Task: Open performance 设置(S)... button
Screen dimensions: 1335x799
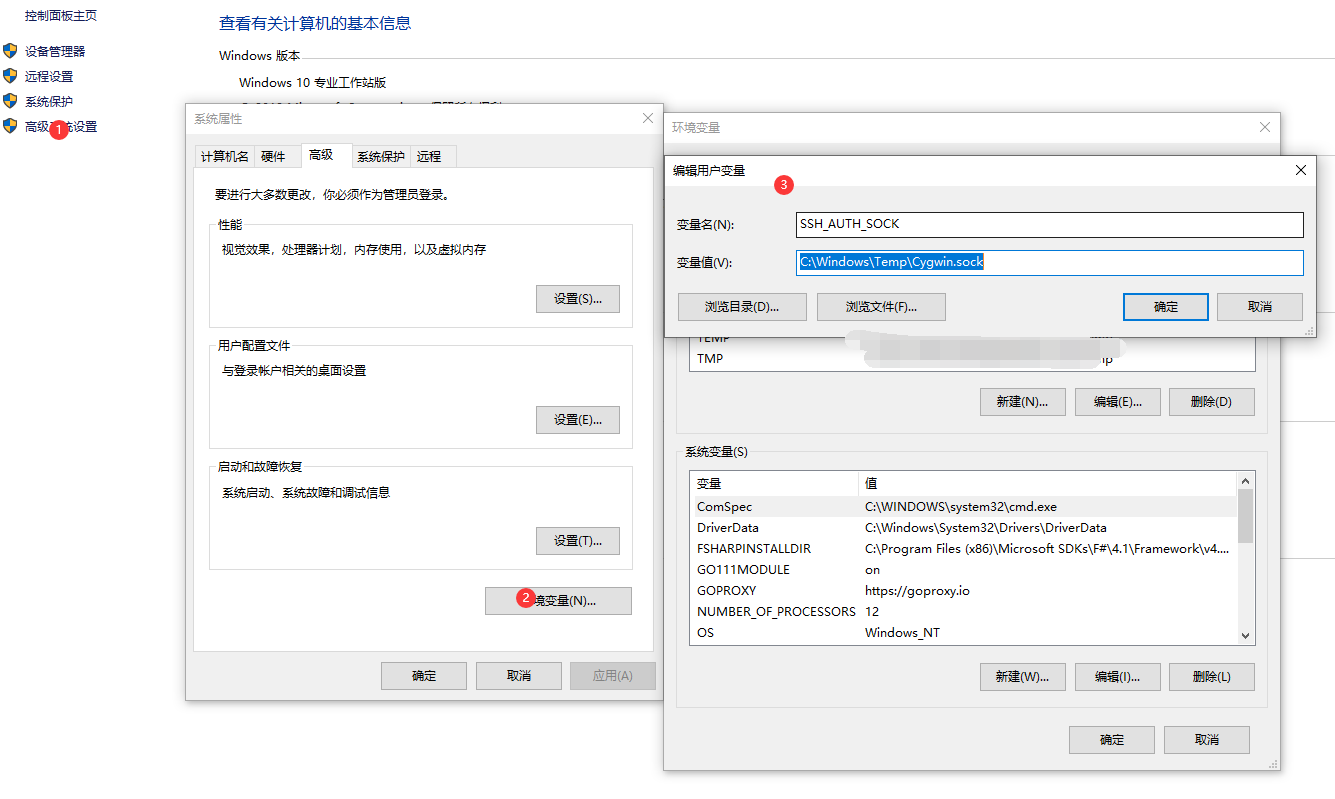Action: pos(578,299)
